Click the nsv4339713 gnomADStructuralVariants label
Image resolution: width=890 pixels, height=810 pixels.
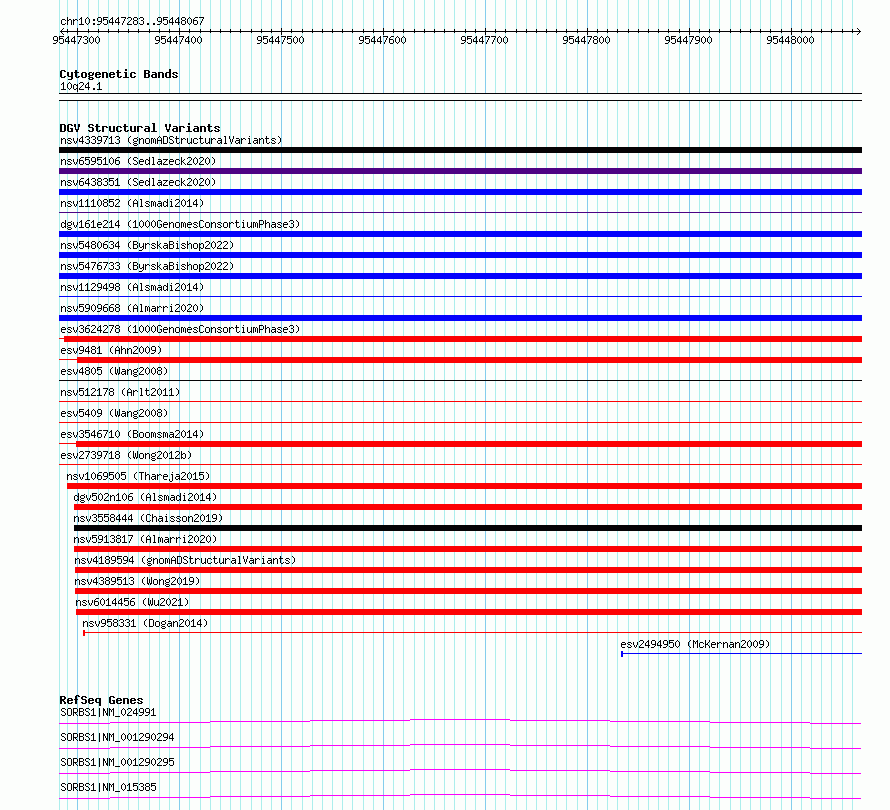click(171, 140)
